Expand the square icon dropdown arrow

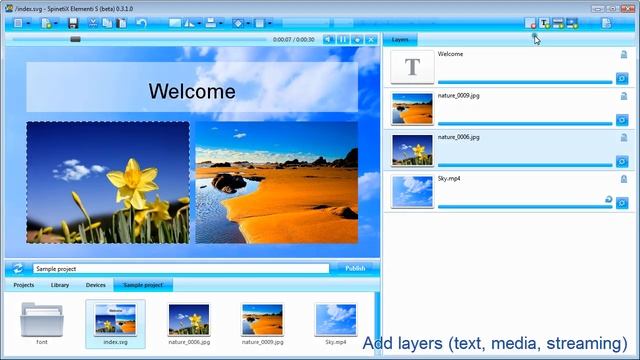(270, 24)
